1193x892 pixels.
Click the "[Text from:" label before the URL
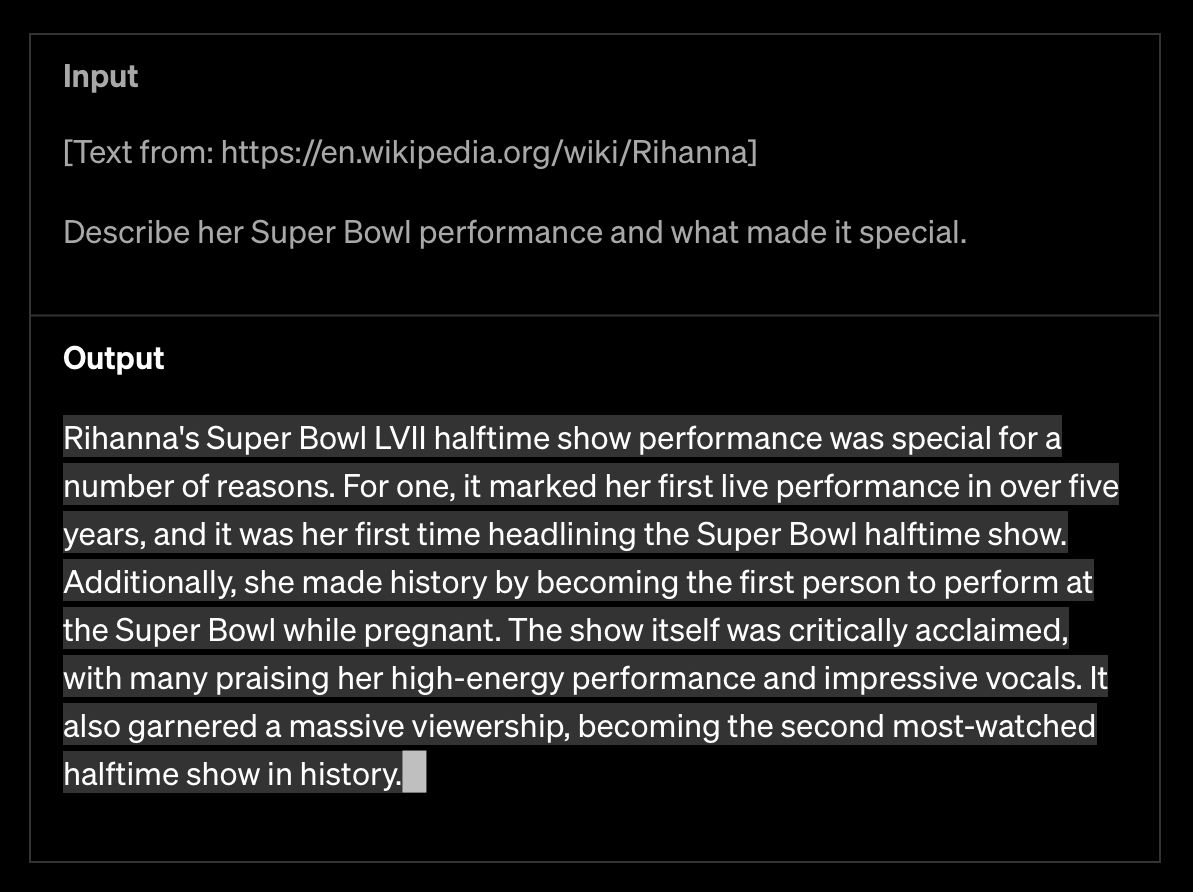[x=139, y=152]
